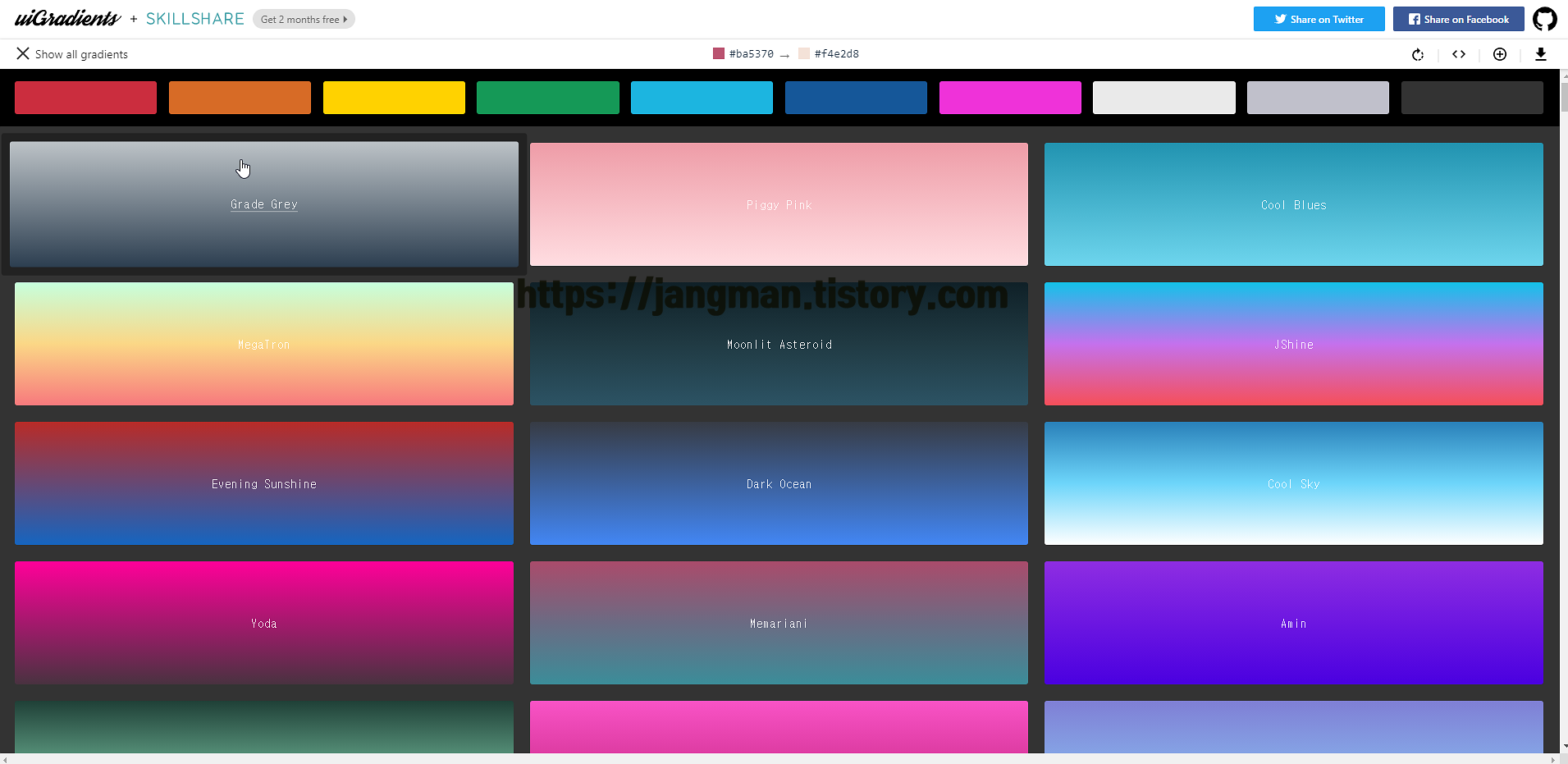Select the JShine gradient
This screenshot has height=764, width=1568.
[1294, 344]
